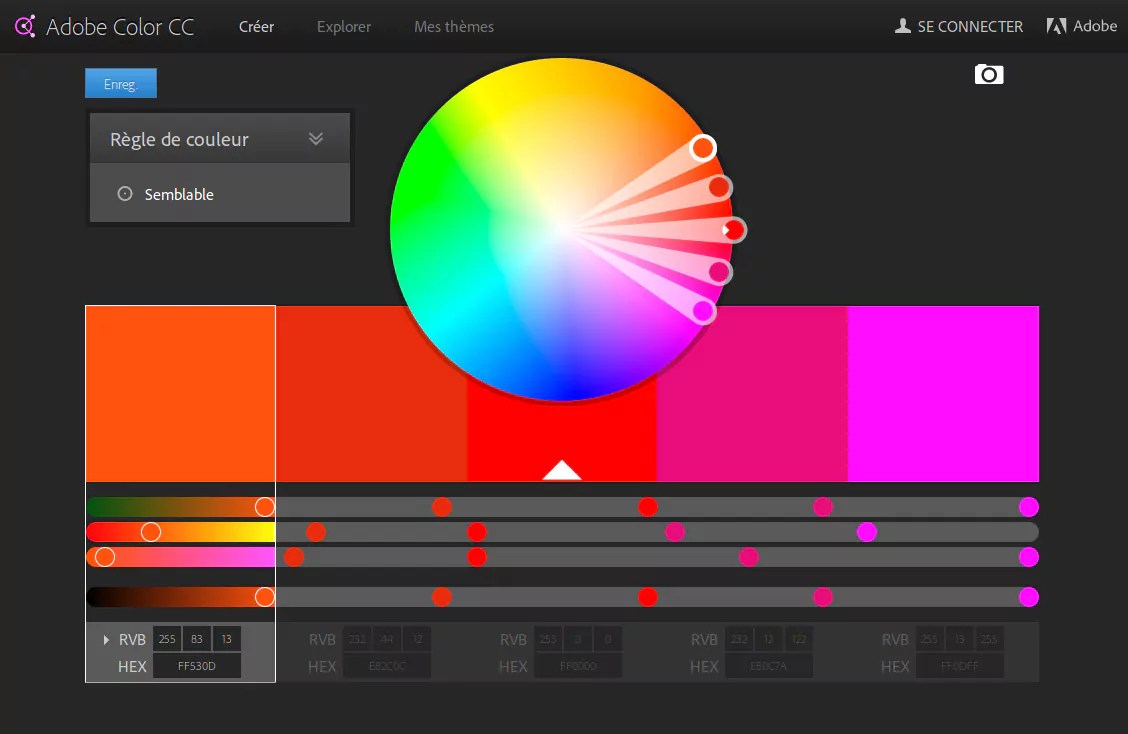Click the double chevron in the color rule panel
1128x734 pixels.
click(316, 138)
